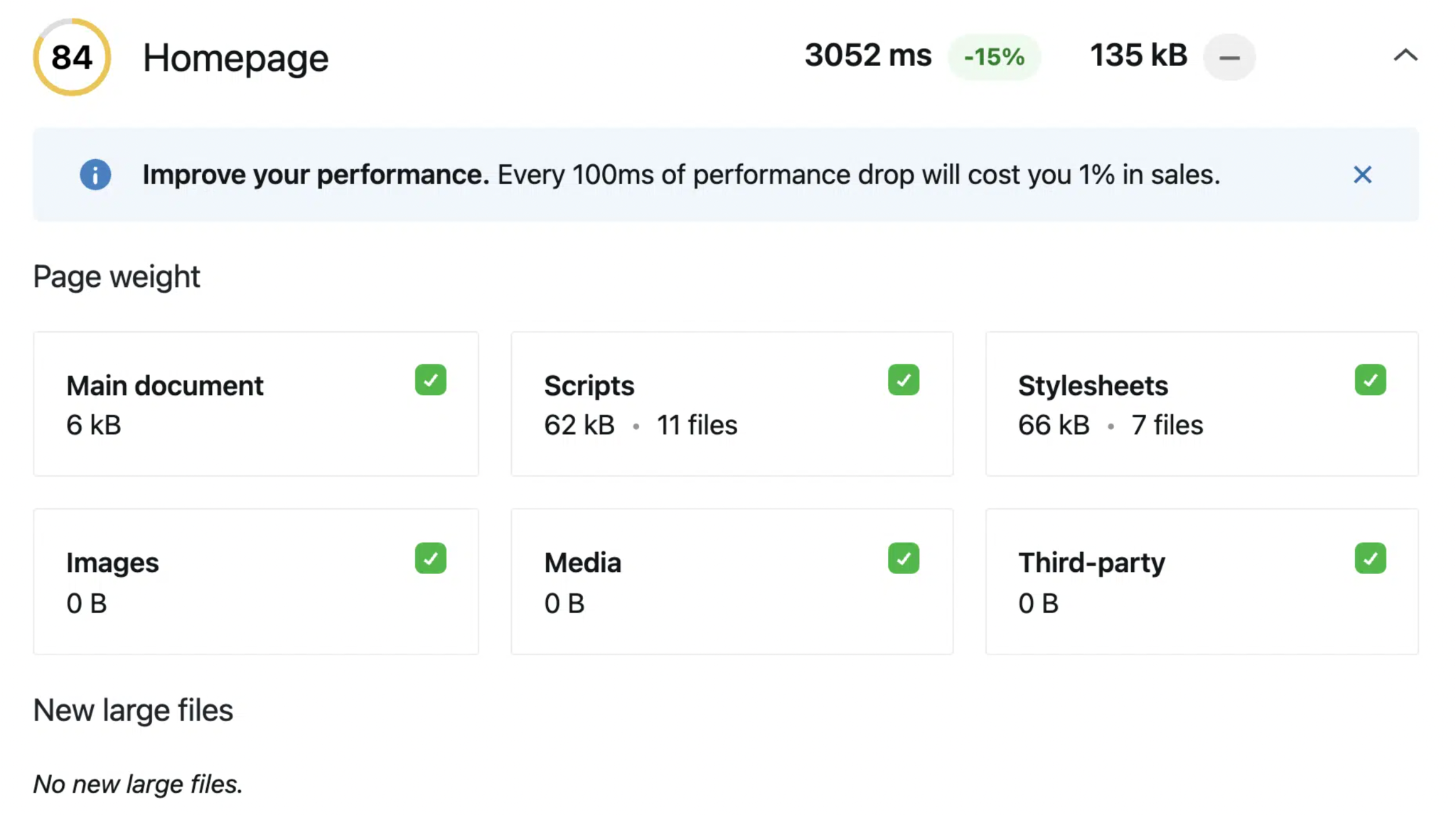Select the Media 0 B card
This screenshot has width=1456, height=815.
coord(732,582)
